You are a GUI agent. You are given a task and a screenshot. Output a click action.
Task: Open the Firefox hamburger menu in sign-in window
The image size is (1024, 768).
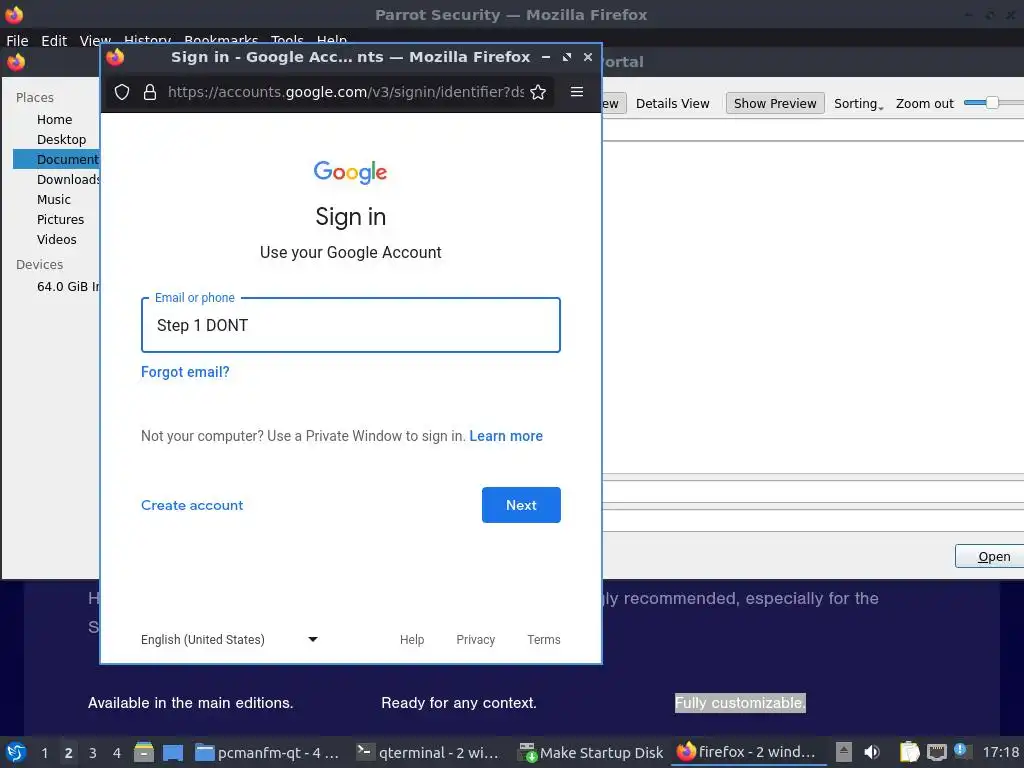(577, 92)
